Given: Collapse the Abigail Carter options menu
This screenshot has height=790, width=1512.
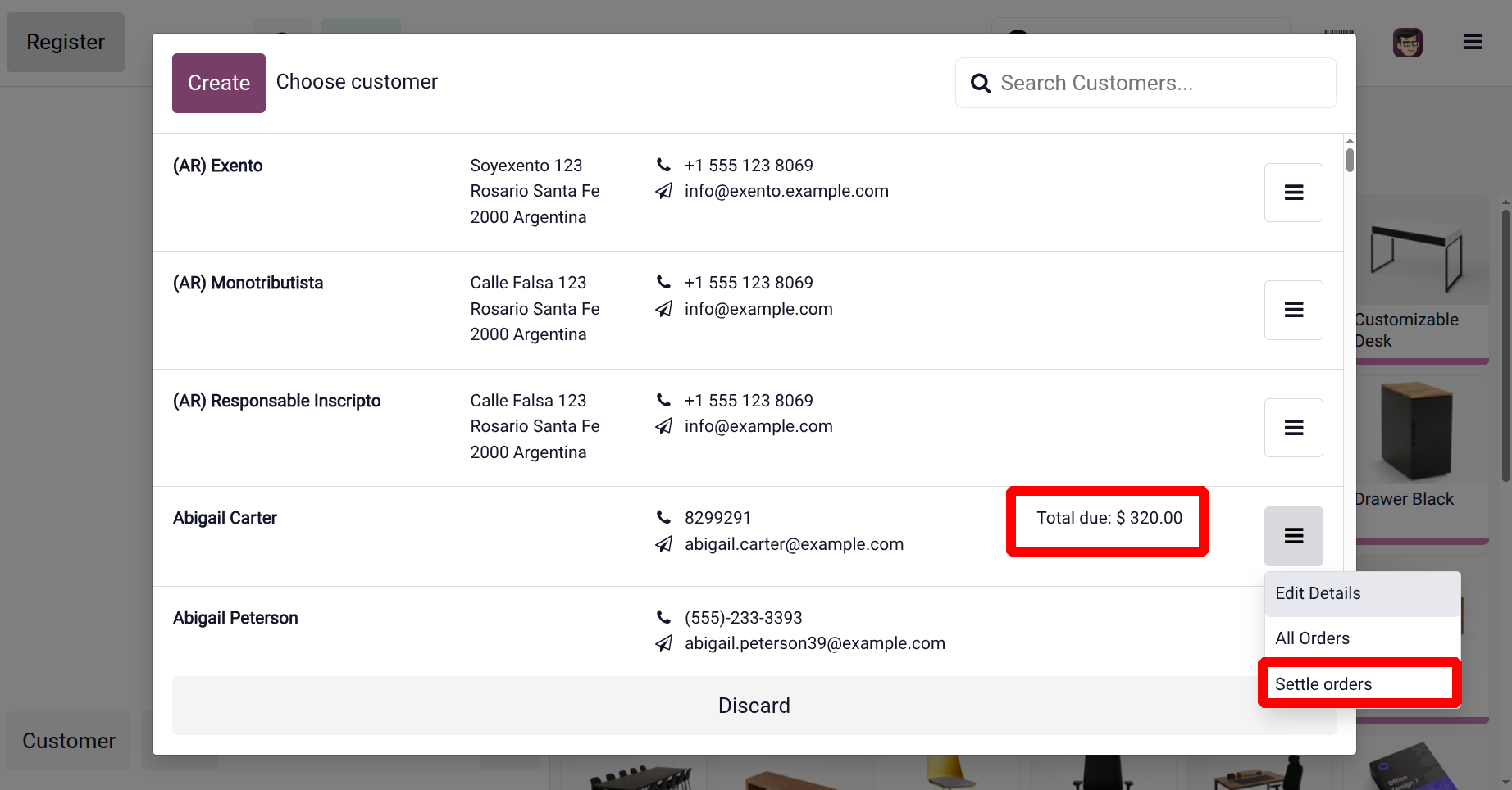Looking at the screenshot, I should coord(1293,536).
